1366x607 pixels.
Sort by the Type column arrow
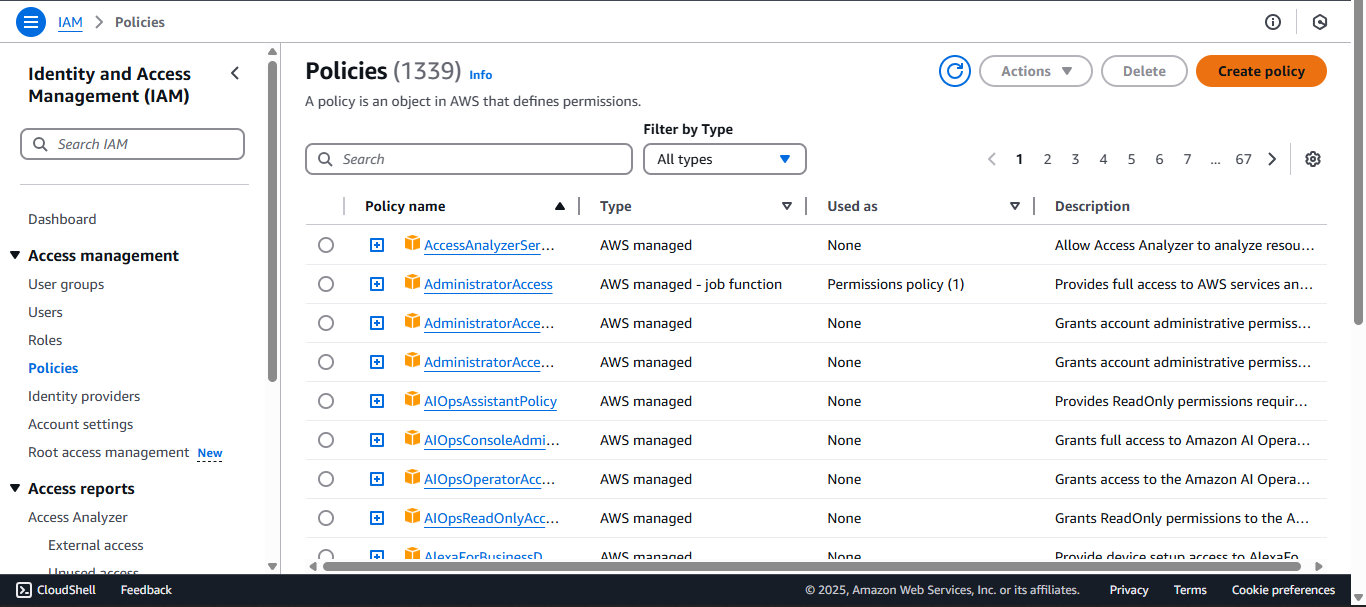787,206
